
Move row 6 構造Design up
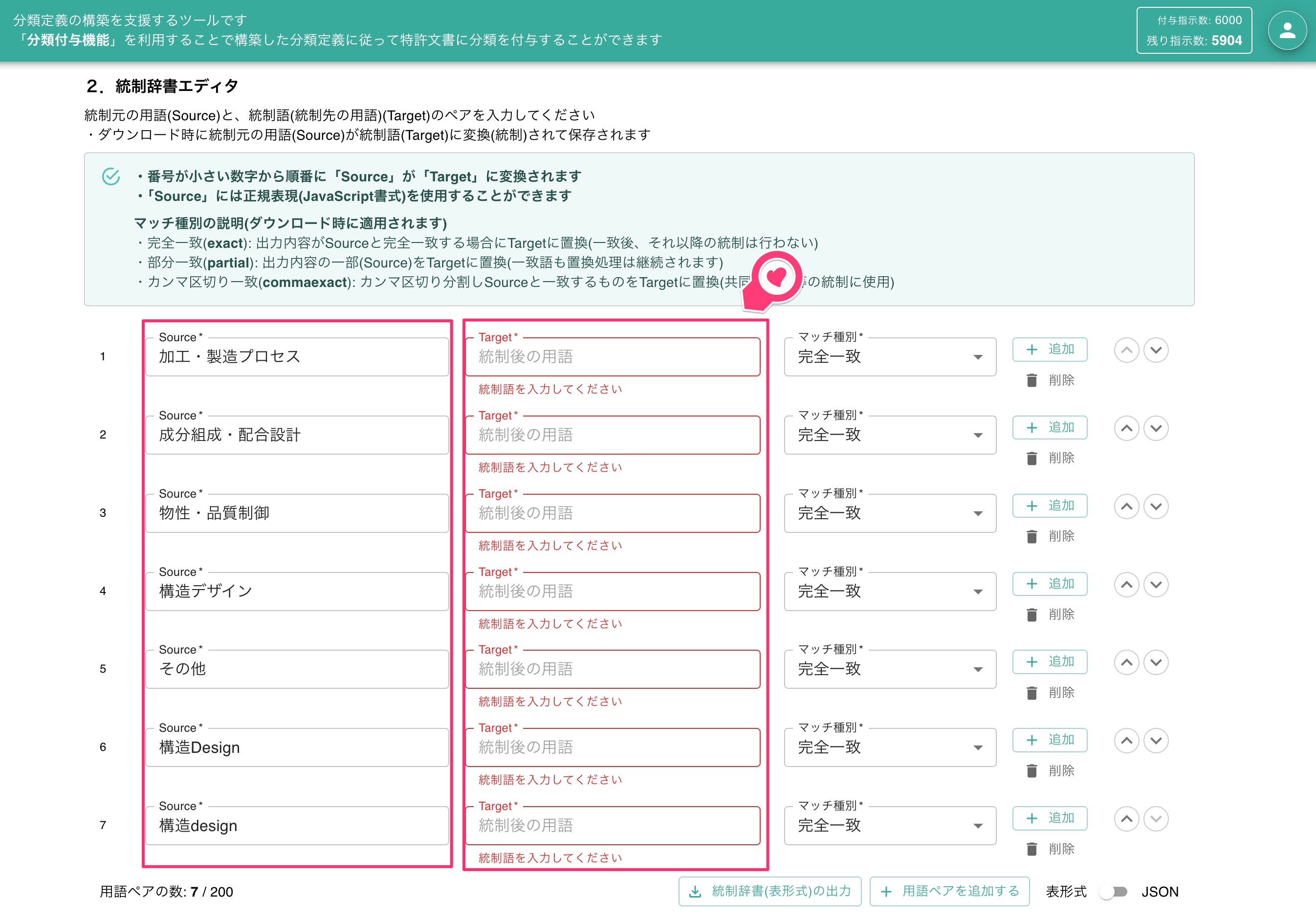1126,741
